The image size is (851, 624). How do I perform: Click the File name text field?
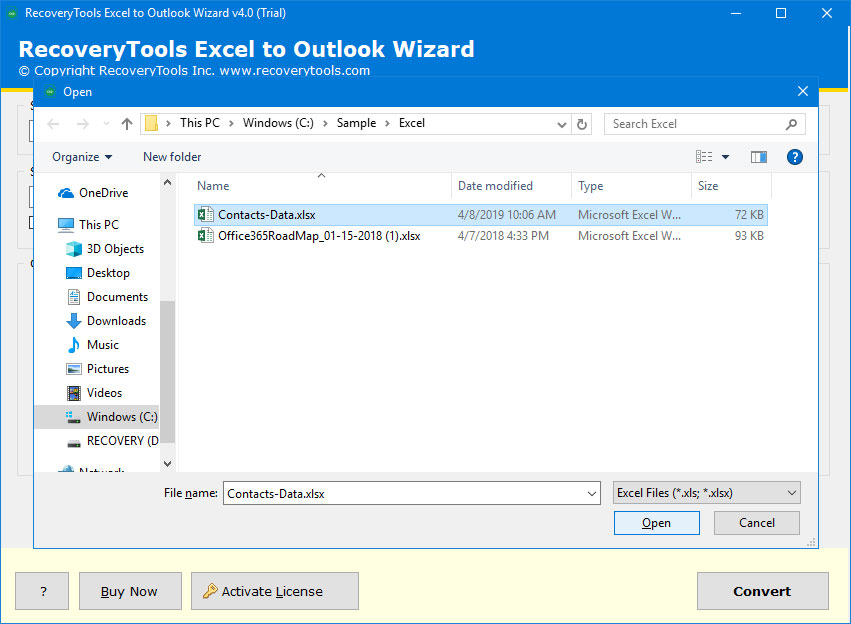pyautogui.click(x=404, y=494)
